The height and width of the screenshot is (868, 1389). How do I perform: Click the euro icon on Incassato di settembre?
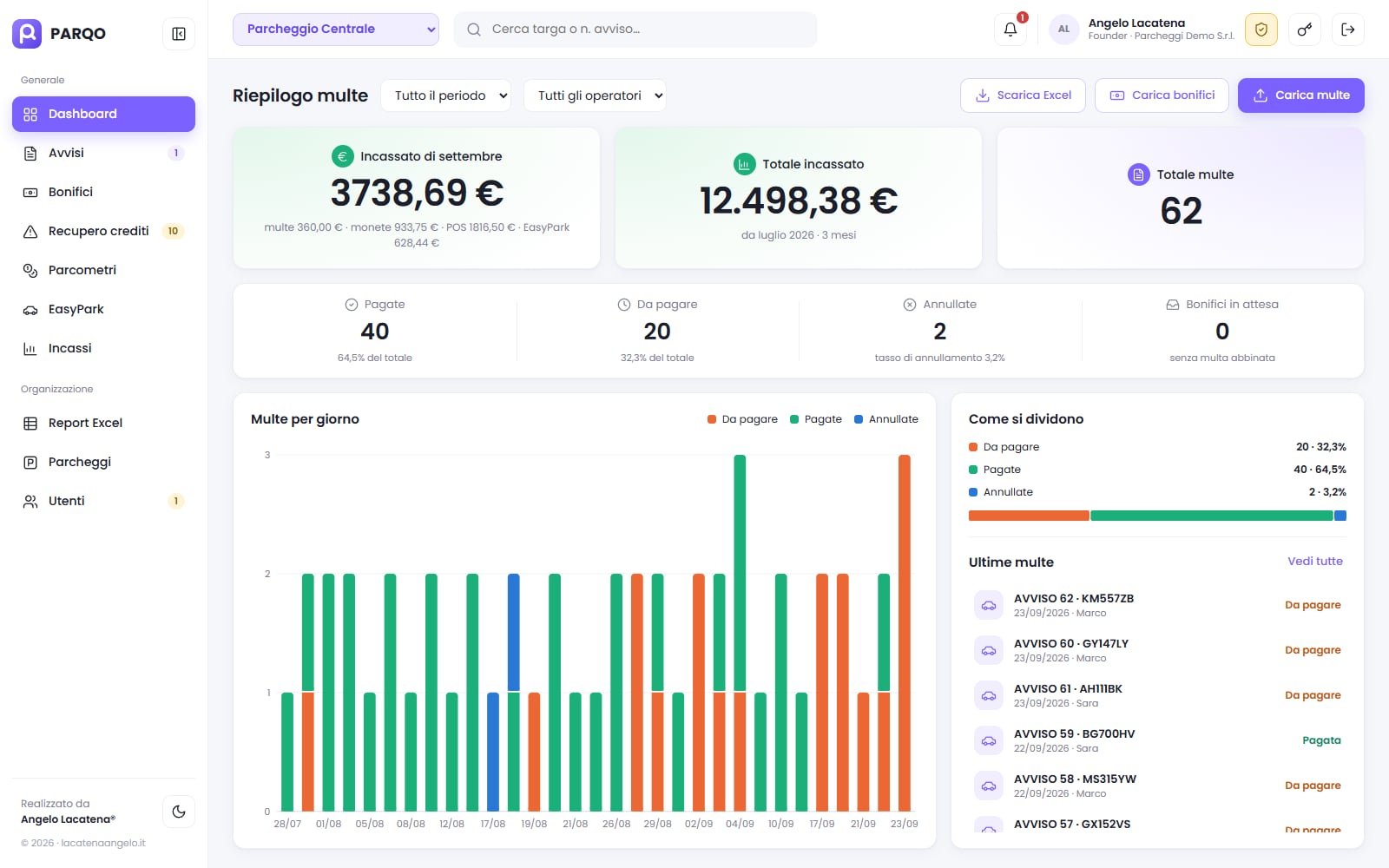(342, 156)
